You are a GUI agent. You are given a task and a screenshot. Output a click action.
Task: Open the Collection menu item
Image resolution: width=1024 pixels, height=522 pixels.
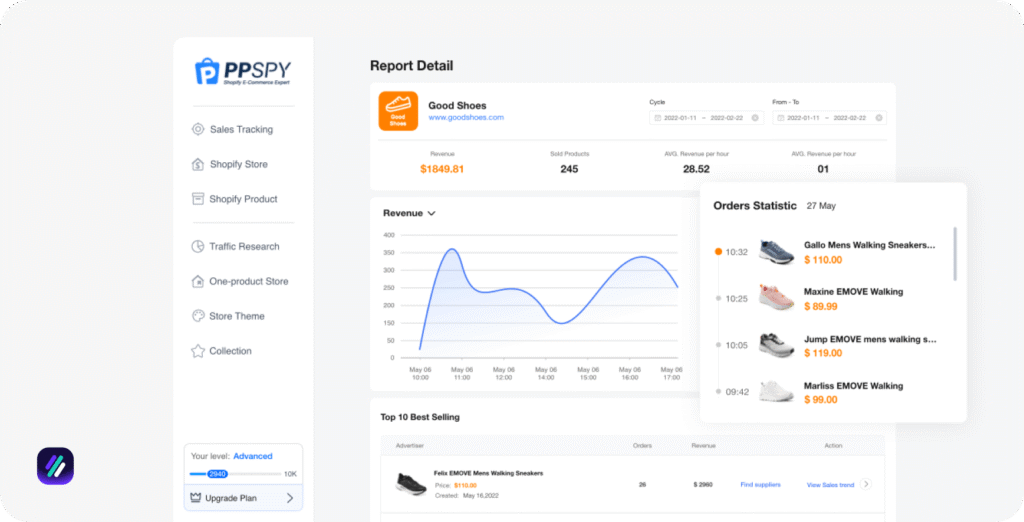coord(230,351)
